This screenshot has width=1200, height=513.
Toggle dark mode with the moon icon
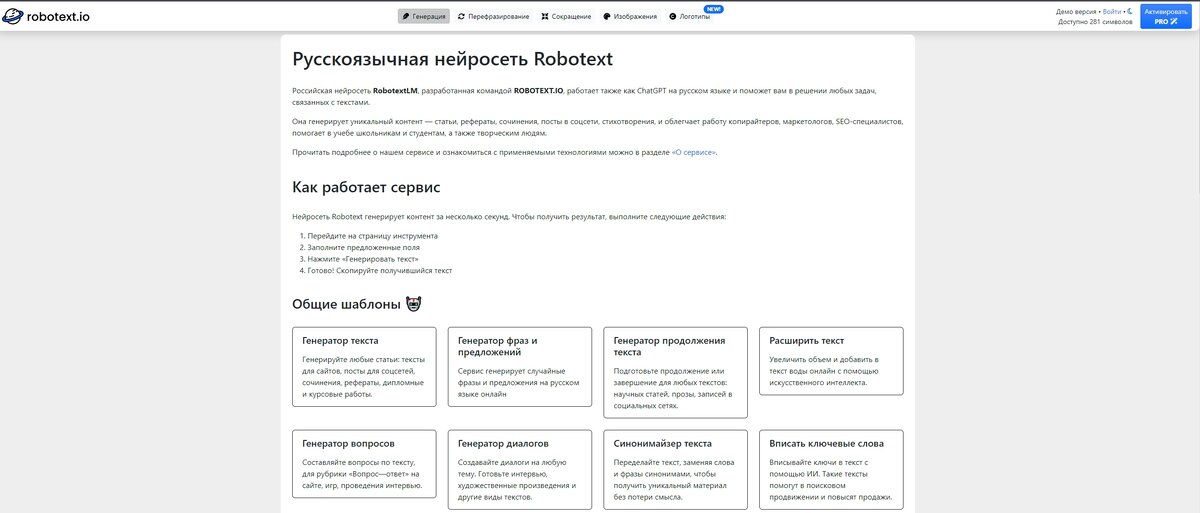click(x=1131, y=11)
